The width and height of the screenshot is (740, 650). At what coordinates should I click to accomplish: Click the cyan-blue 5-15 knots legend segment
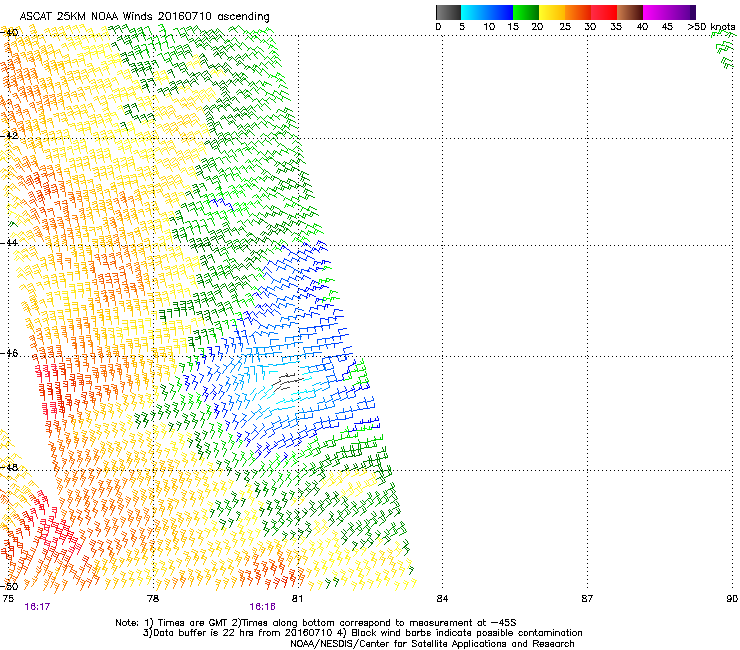487,12
